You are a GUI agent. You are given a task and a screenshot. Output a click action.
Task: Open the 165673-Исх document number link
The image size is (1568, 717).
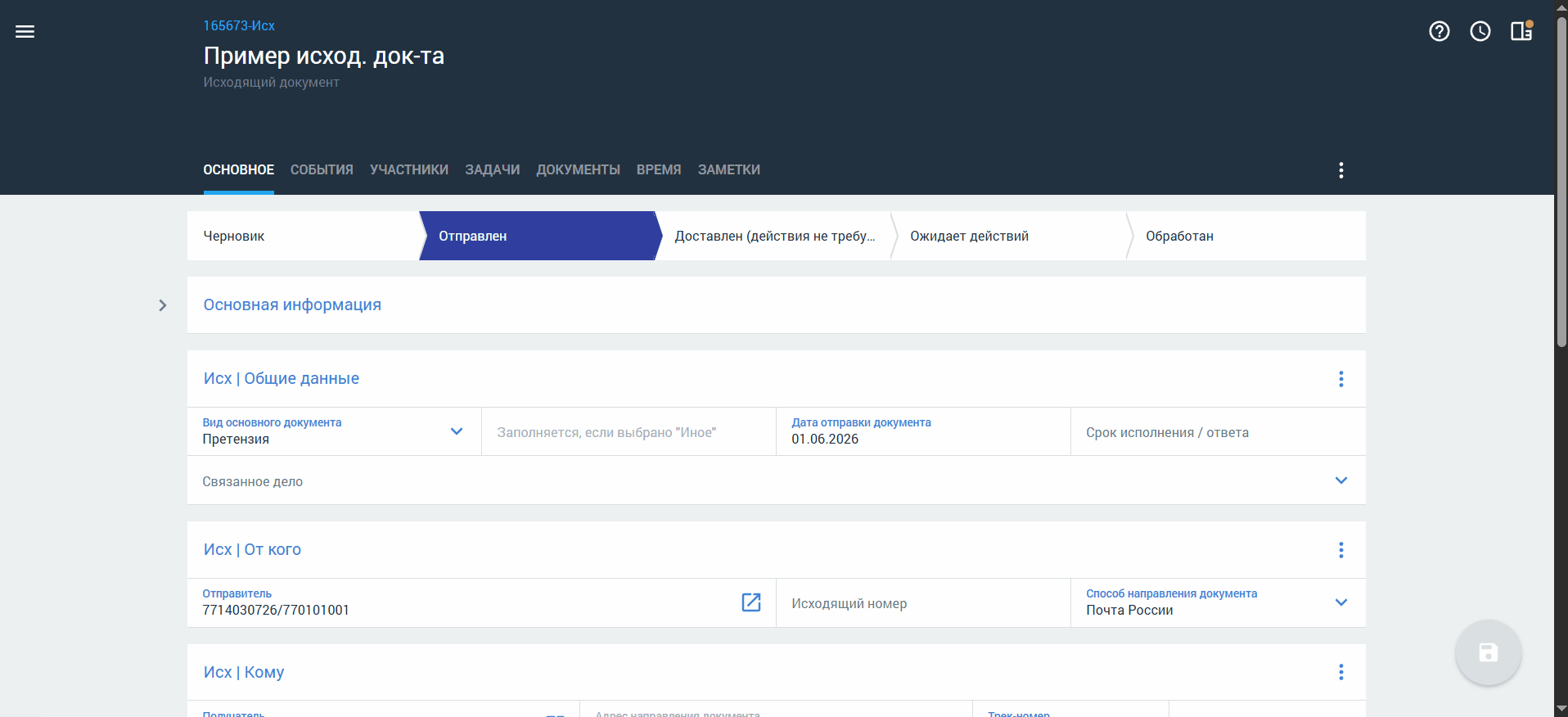(239, 26)
